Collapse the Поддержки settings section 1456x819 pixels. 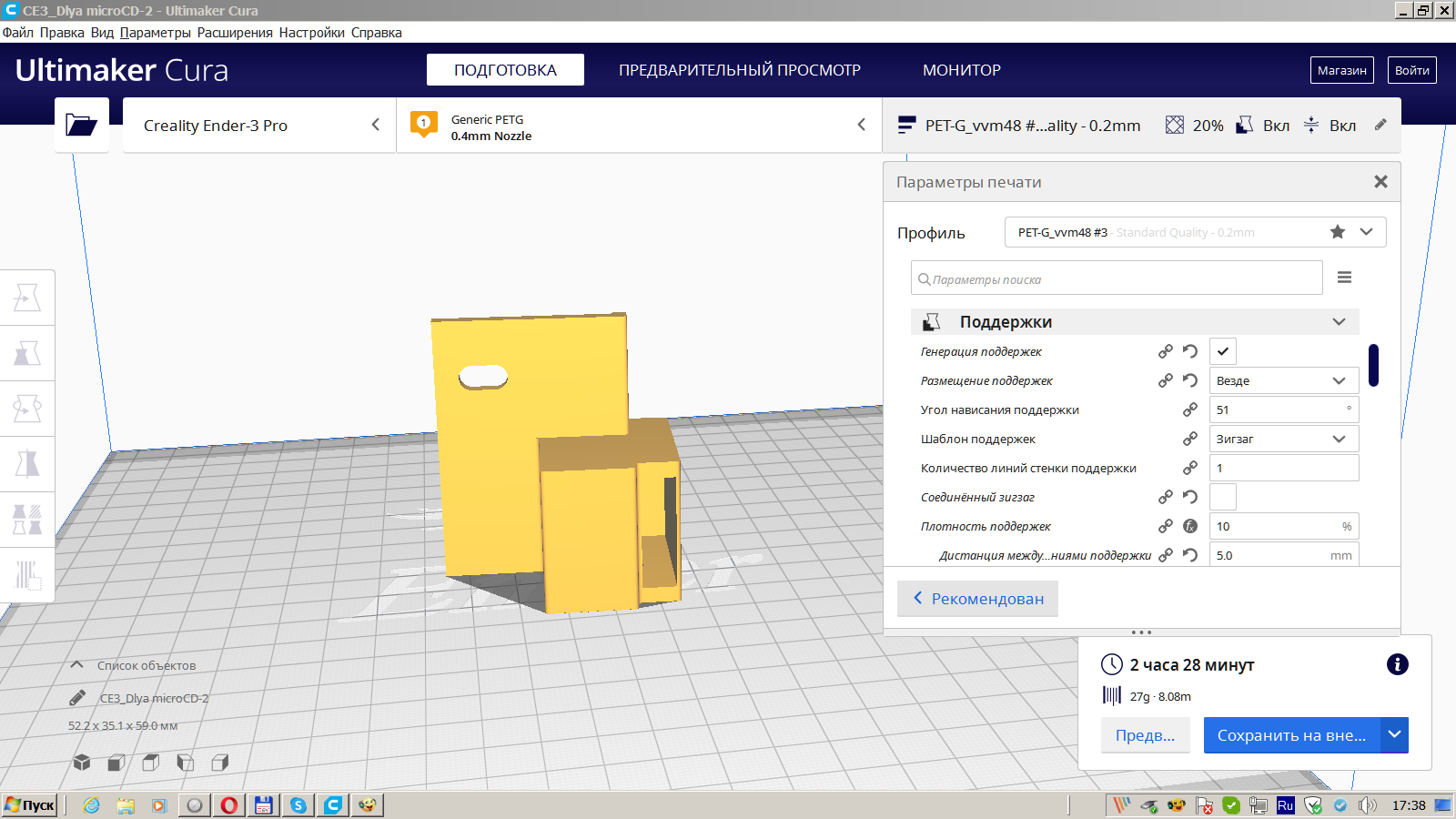1338,322
